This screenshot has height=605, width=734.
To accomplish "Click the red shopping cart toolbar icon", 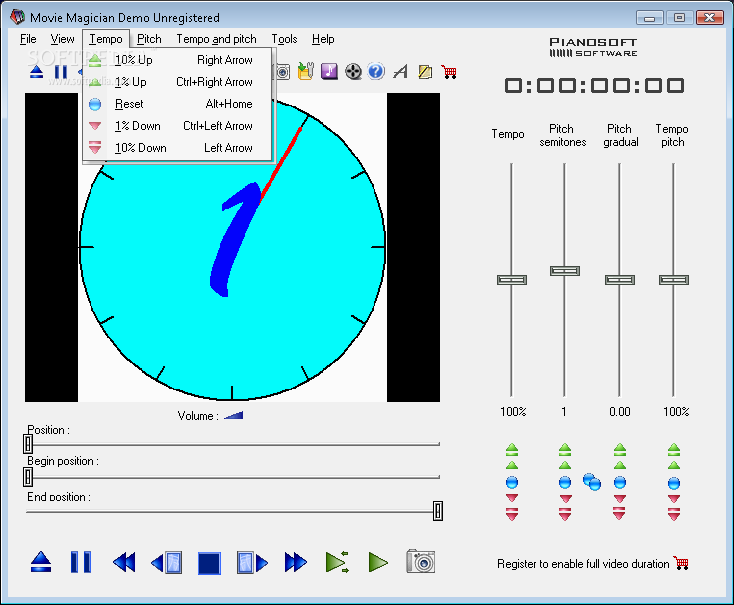I will click(449, 71).
